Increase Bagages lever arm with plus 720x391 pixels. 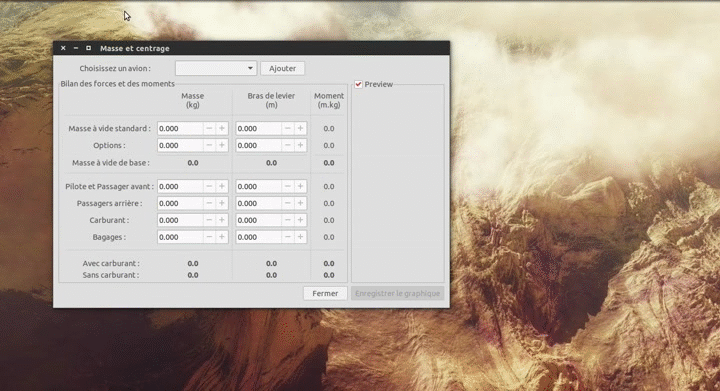pos(300,237)
